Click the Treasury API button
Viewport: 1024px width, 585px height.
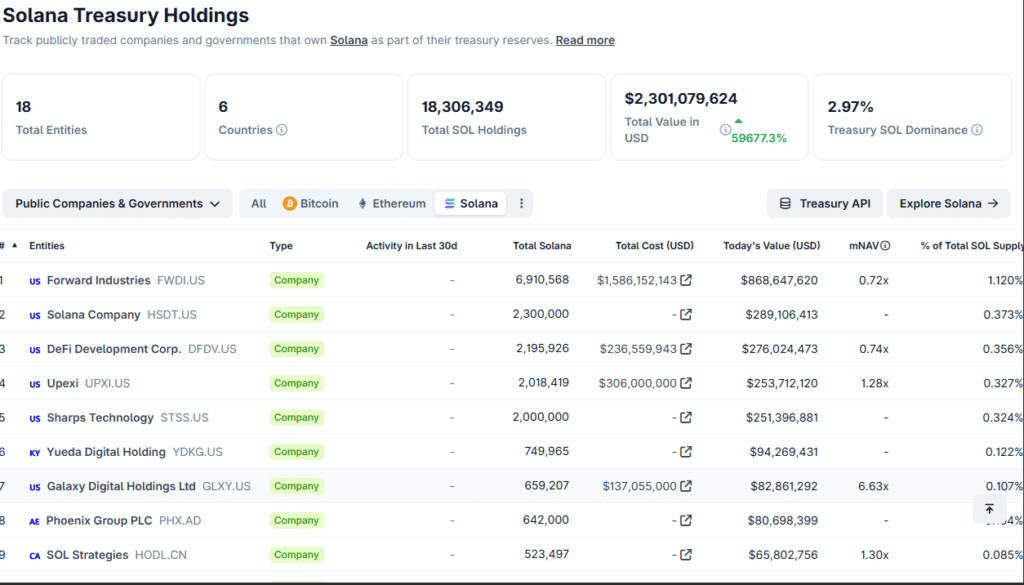(x=824, y=204)
